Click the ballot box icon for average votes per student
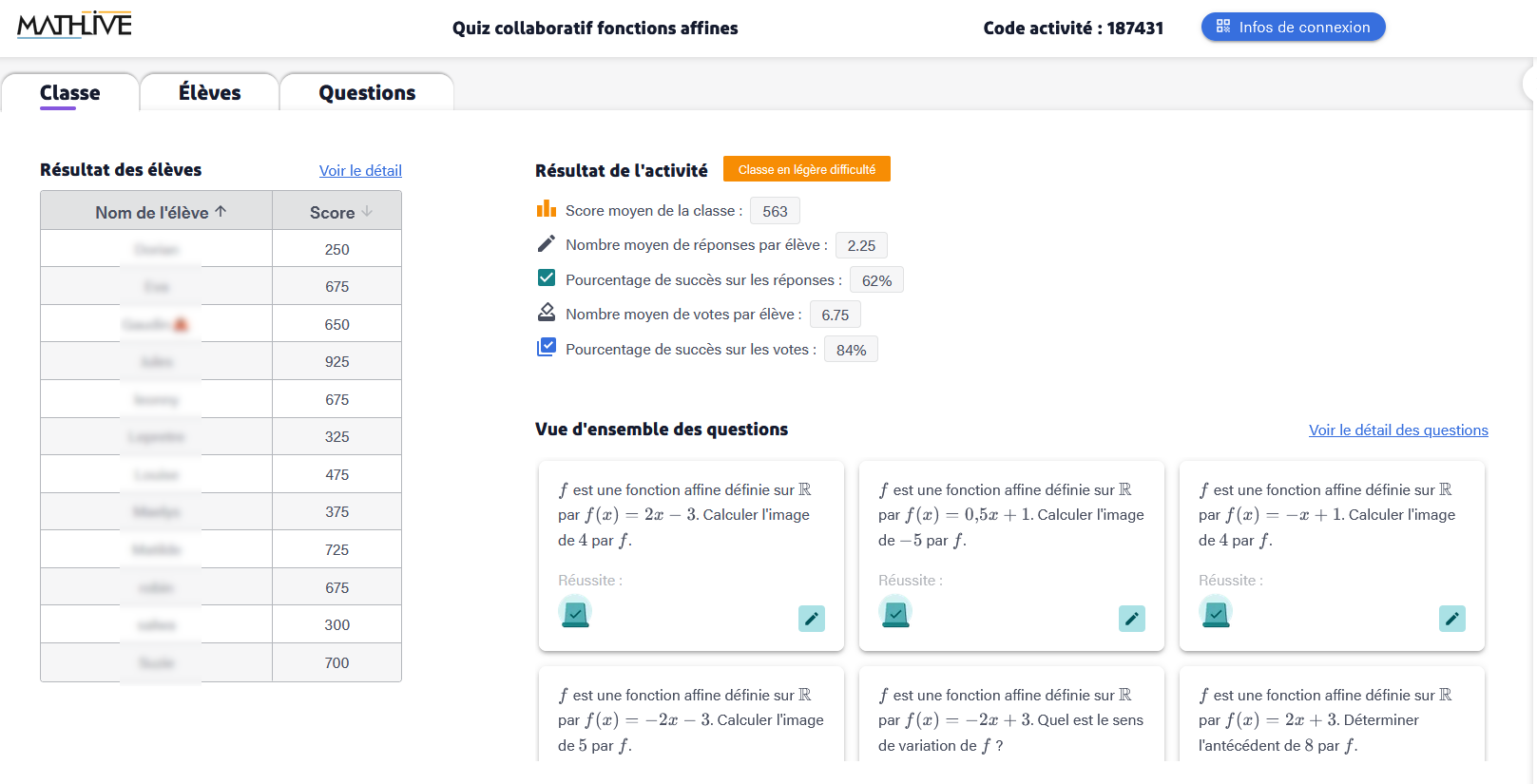The width and height of the screenshot is (1537, 784). coord(547,312)
